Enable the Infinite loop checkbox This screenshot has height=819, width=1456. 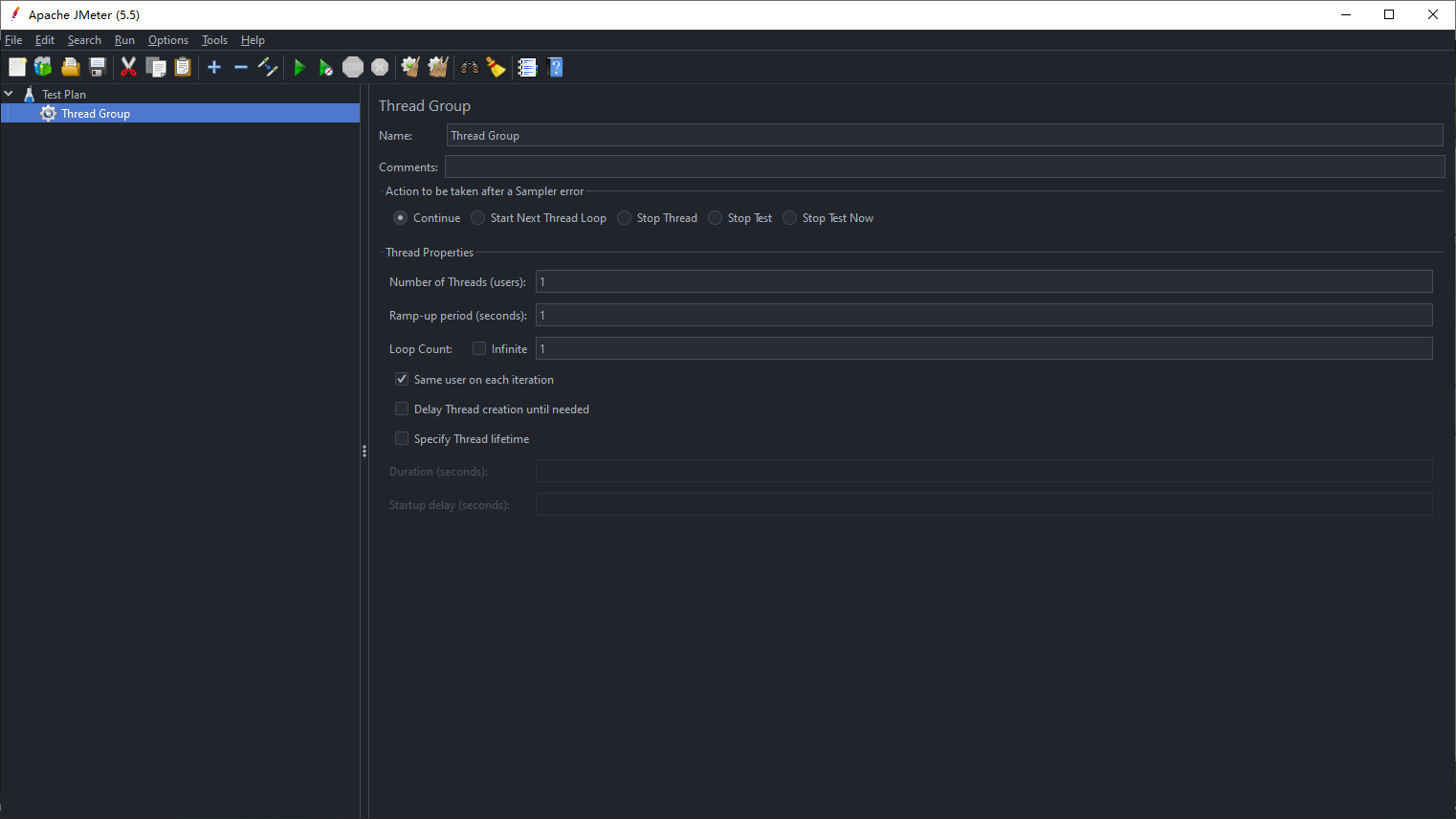point(479,348)
